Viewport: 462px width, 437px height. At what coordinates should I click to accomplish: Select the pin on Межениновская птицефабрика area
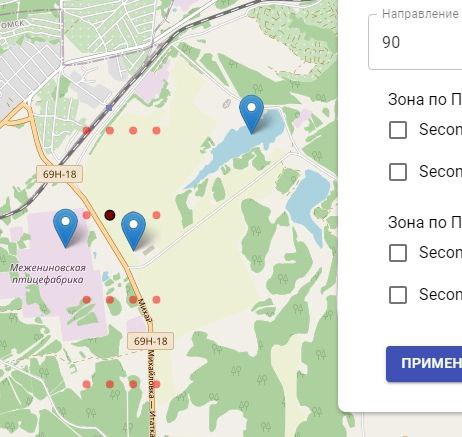click(x=66, y=228)
